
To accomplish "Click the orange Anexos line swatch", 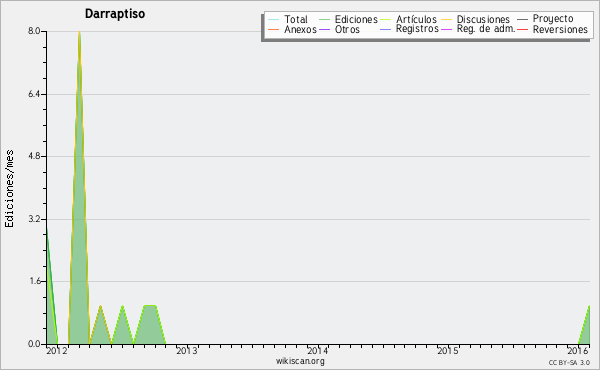I will click(x=274, y=30).
